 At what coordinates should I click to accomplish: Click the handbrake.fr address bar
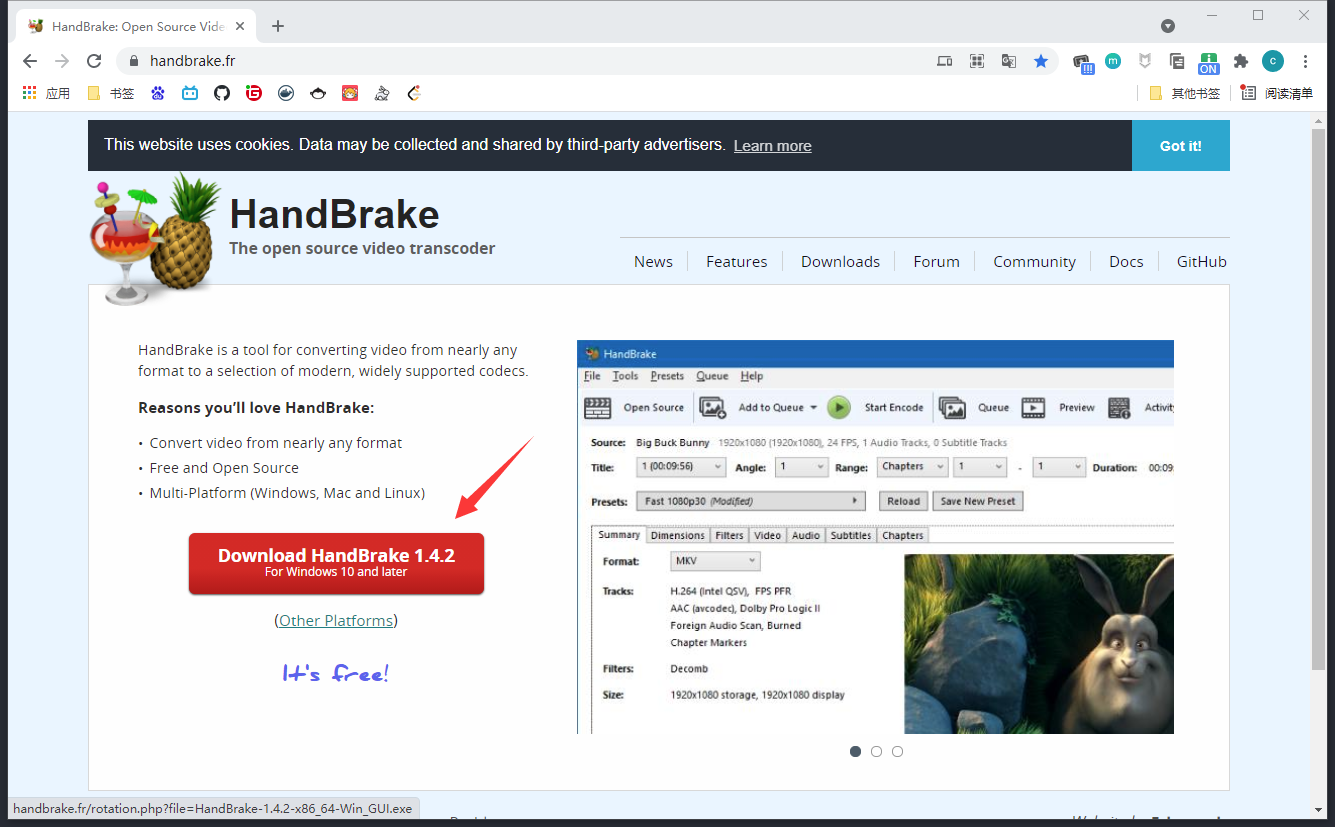click(x=500, y=61)
